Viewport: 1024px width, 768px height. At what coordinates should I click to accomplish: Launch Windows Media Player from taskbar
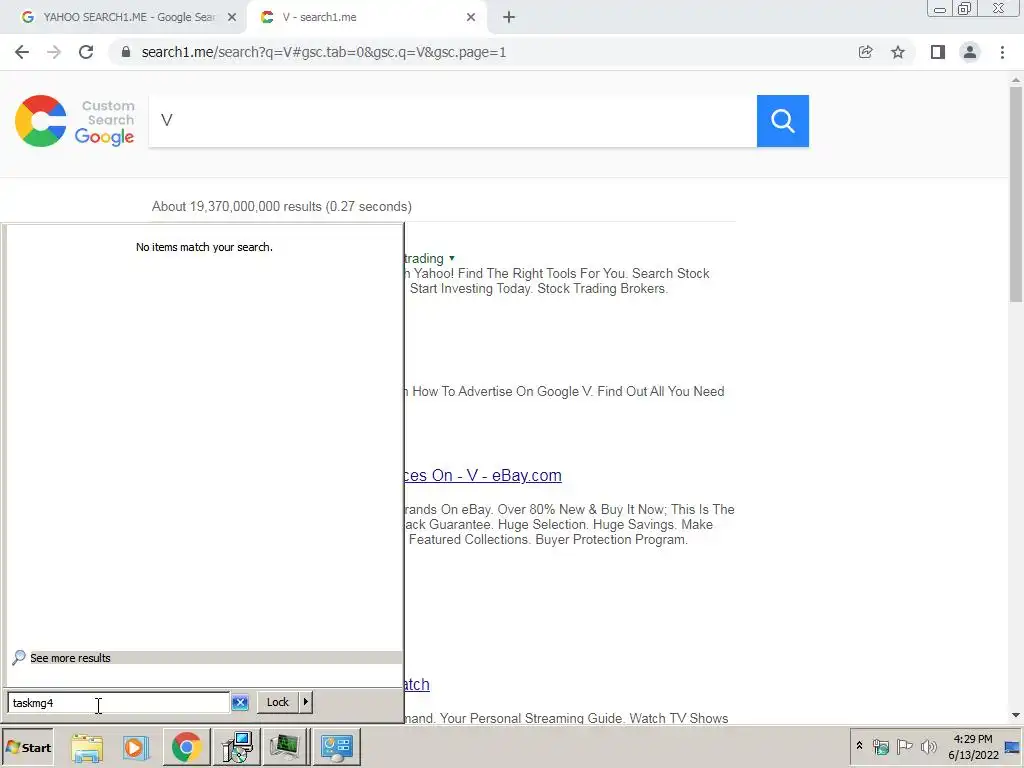(x=136, y=748)
